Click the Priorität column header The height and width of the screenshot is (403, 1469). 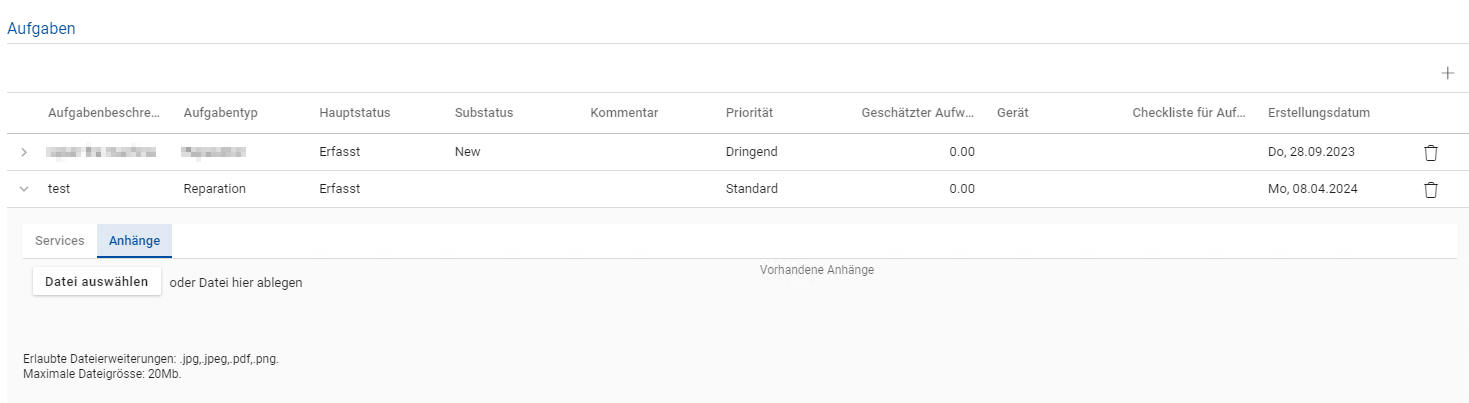coord(749,113)
